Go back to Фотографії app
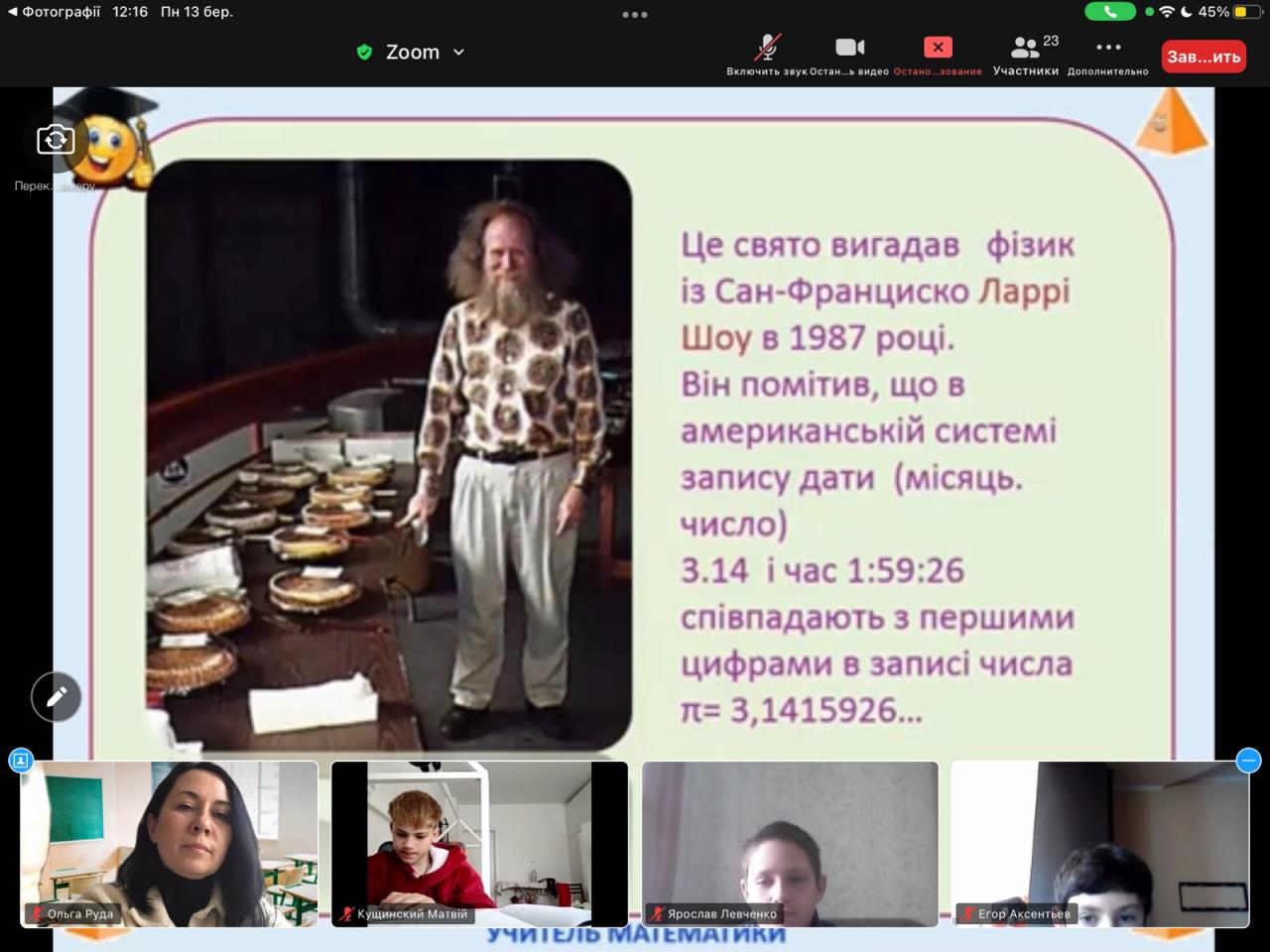Screen dimensions: 1270x952 point(55,12)
